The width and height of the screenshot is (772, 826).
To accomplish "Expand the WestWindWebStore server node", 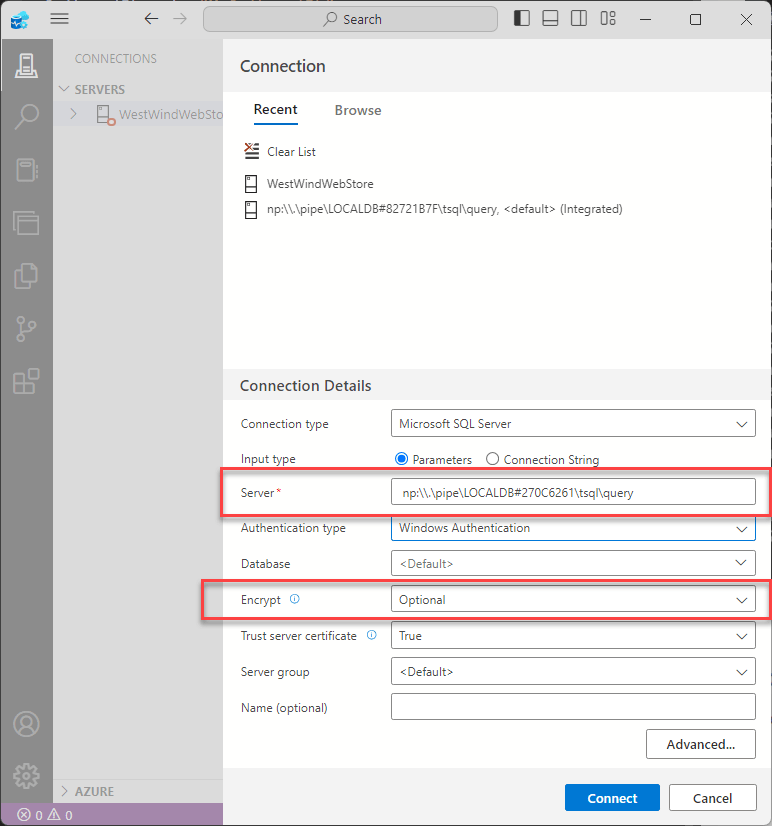I will 74,114.
